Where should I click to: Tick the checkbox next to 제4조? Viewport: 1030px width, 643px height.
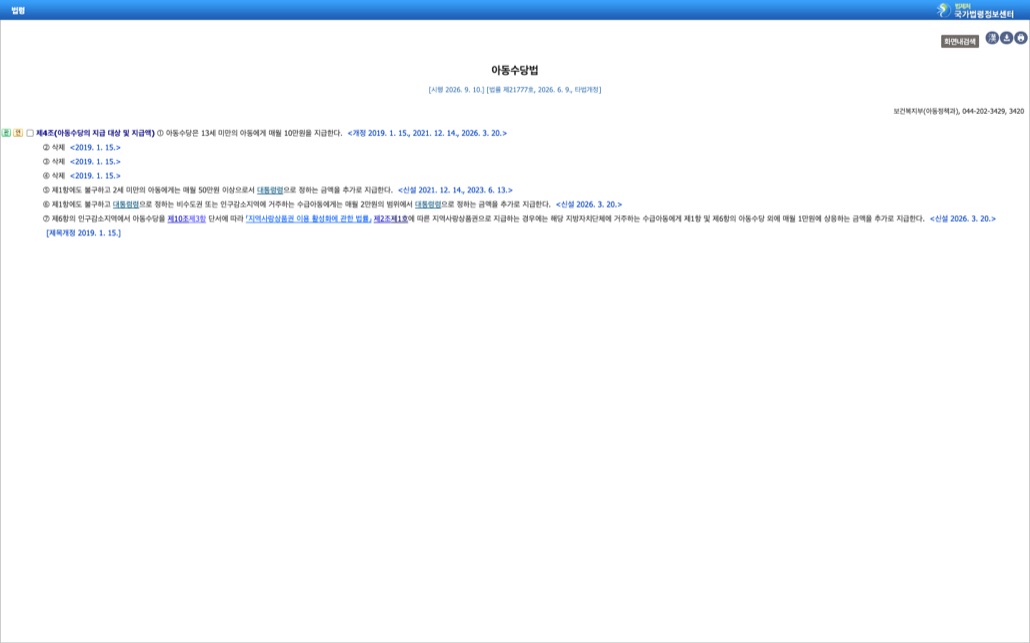[x=30, y=133]
